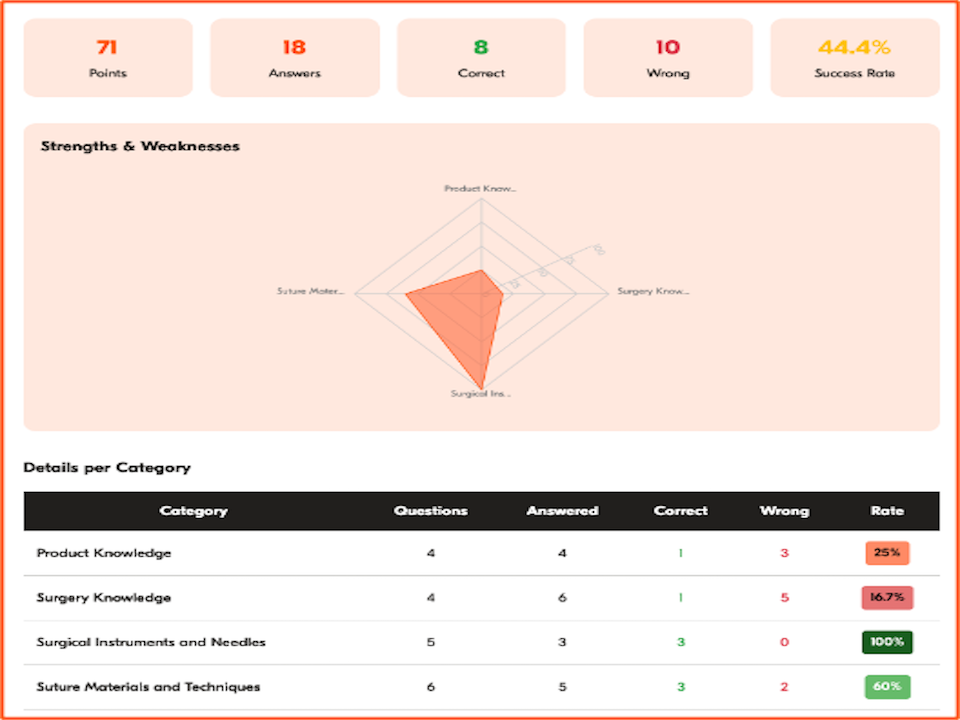Select the 44.4% Success Rate card

[x=855, y=58]
